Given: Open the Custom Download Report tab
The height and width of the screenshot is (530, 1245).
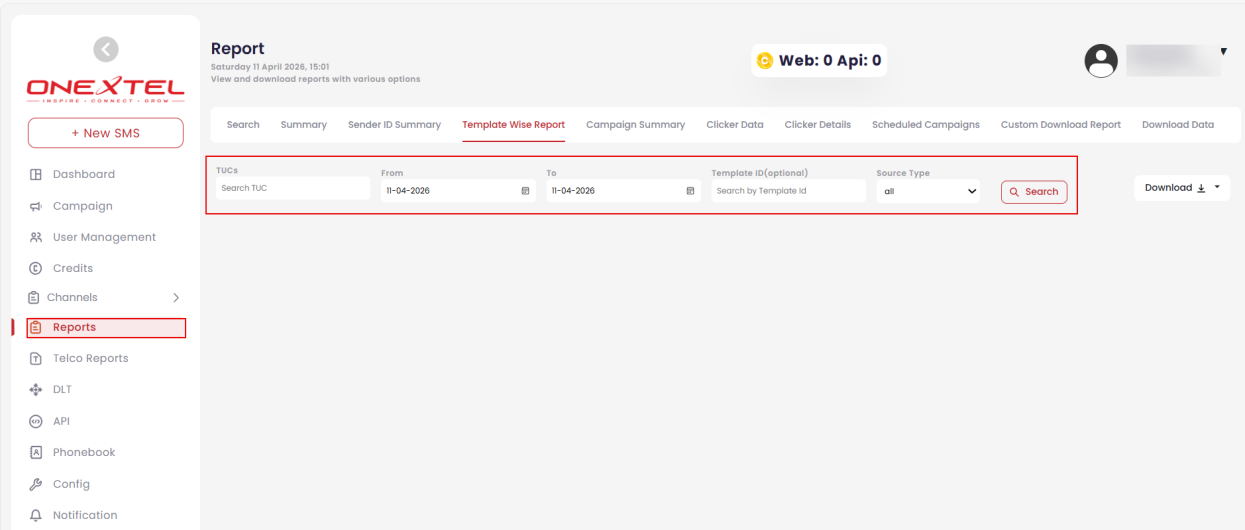Looking at the screenshot, I should (x=1061, y=125).
